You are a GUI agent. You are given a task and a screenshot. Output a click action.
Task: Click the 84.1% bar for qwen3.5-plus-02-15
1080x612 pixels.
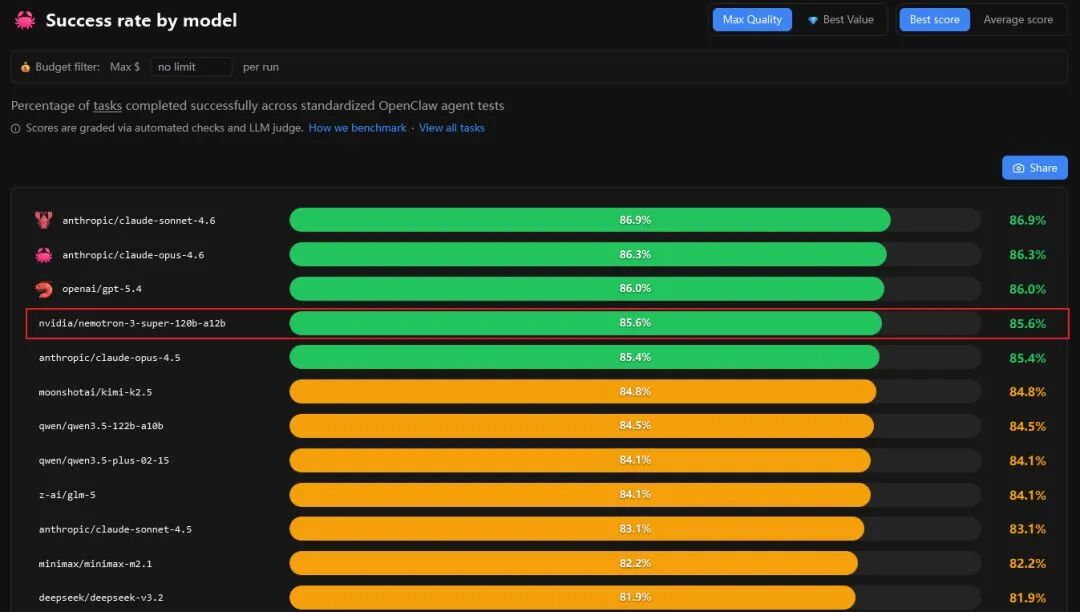click(580, 460)
